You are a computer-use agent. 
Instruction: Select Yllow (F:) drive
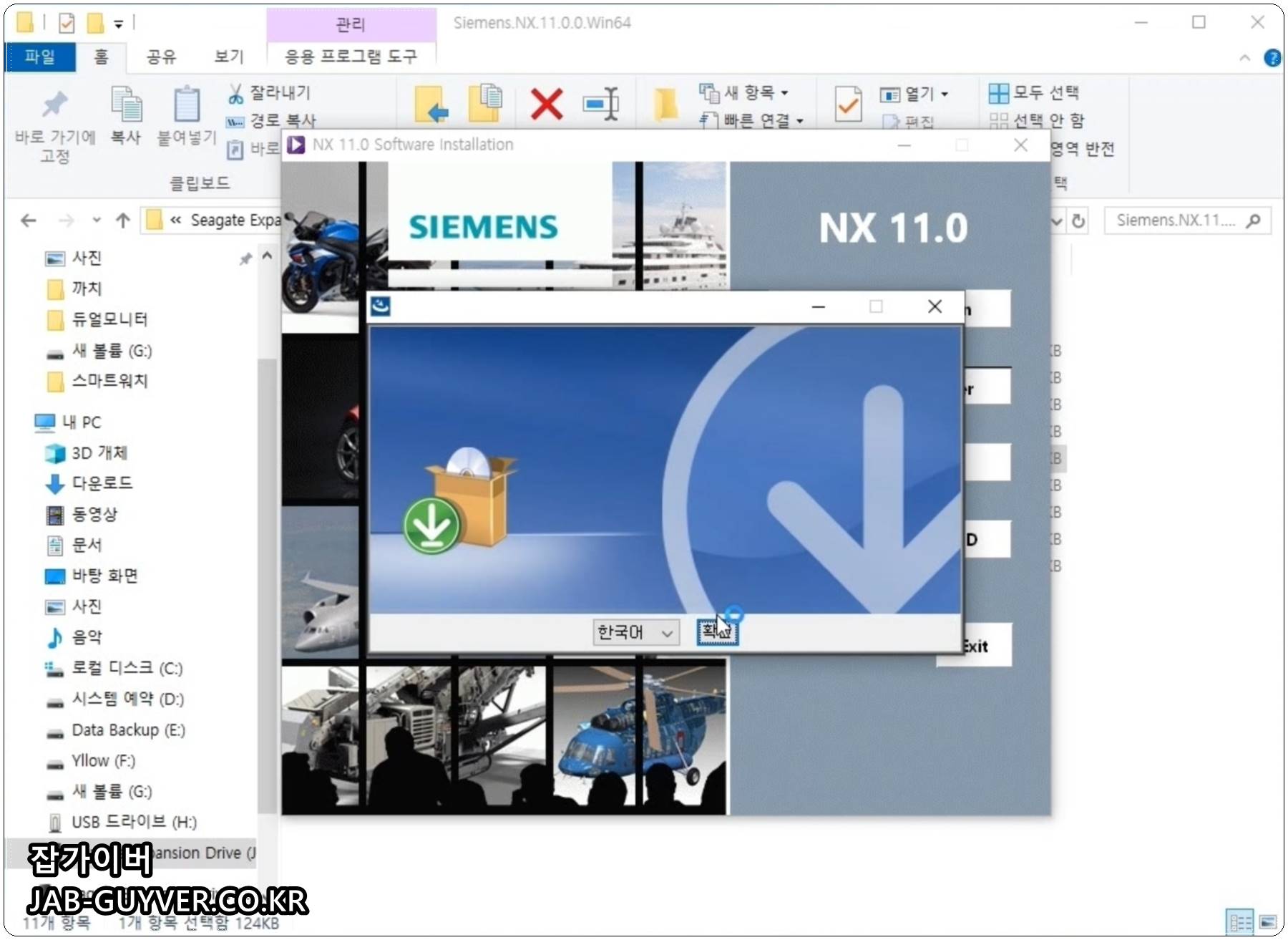click(90, 761)
